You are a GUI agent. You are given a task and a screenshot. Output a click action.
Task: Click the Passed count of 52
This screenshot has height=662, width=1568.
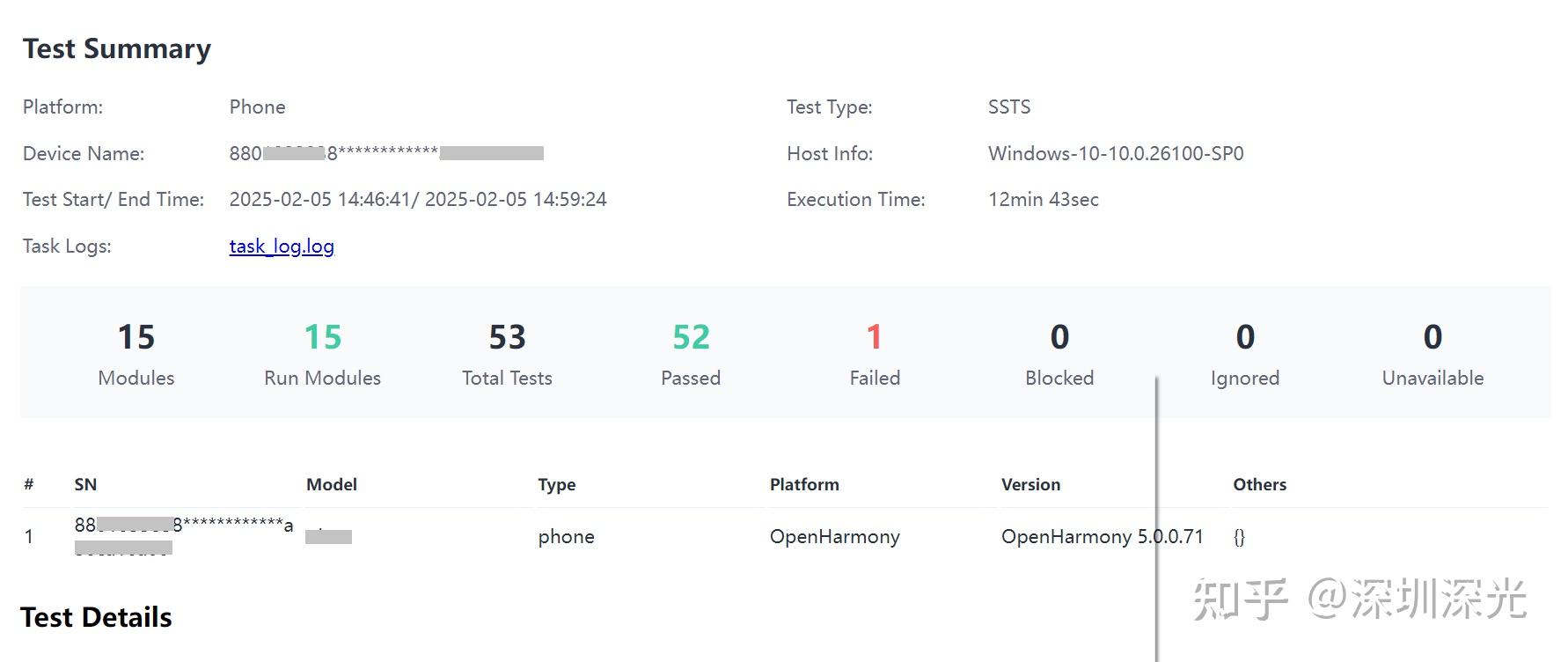691,336
